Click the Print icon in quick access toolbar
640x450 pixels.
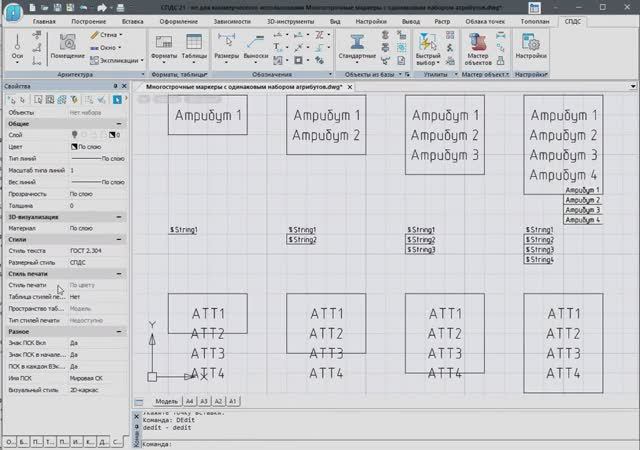[x=120, y=7]
